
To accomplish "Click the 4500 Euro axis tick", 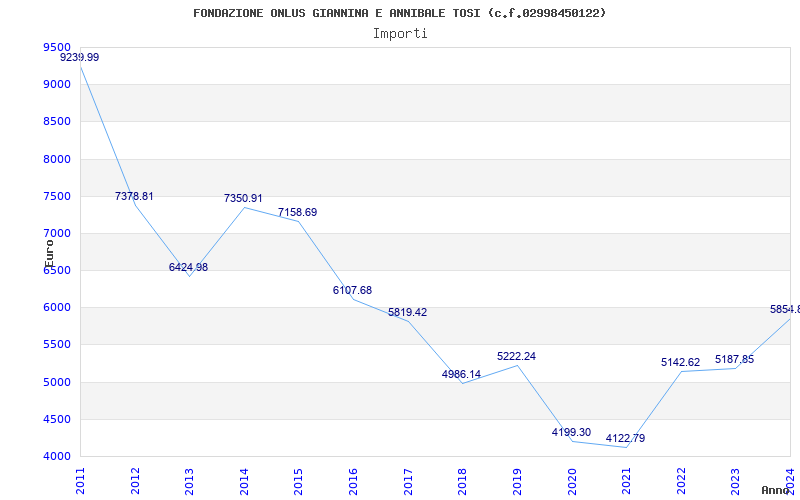I will tap(57, 419).
